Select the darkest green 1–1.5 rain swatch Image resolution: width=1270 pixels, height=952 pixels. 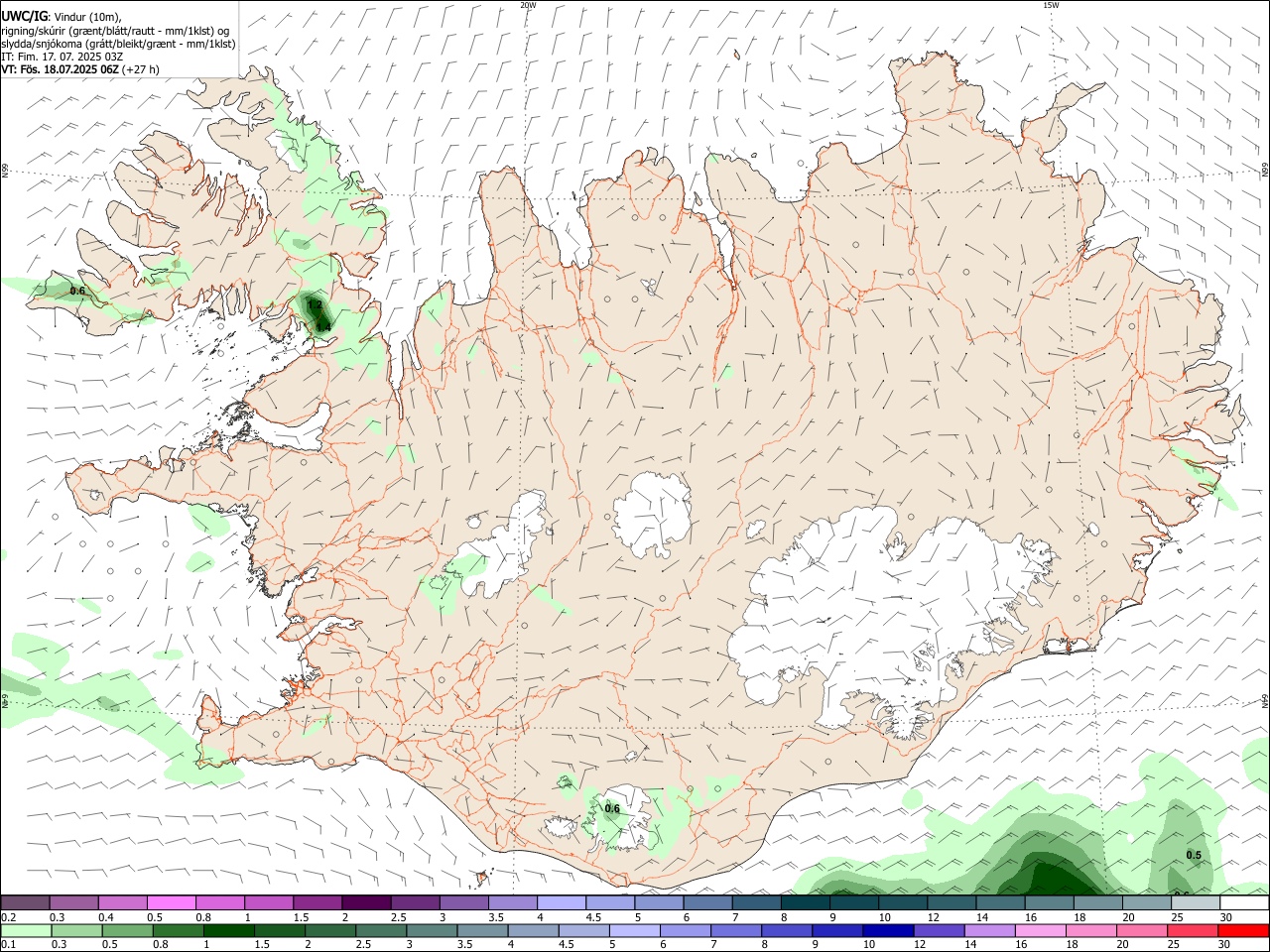coord(228,931)
